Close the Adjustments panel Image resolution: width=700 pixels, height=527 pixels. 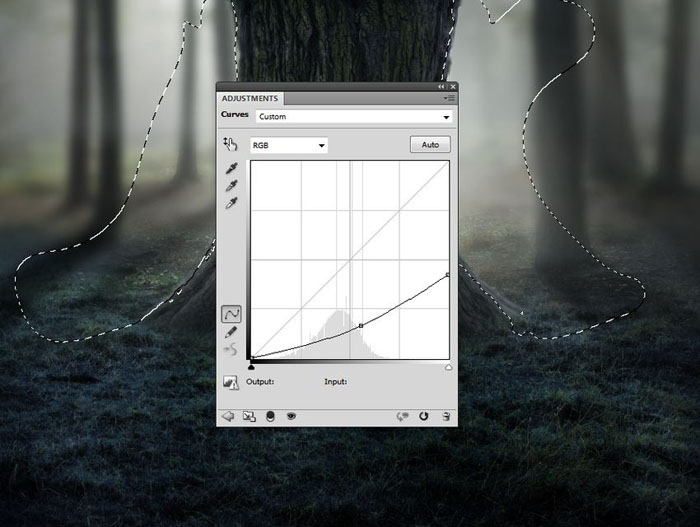click(x=453, y=87)
